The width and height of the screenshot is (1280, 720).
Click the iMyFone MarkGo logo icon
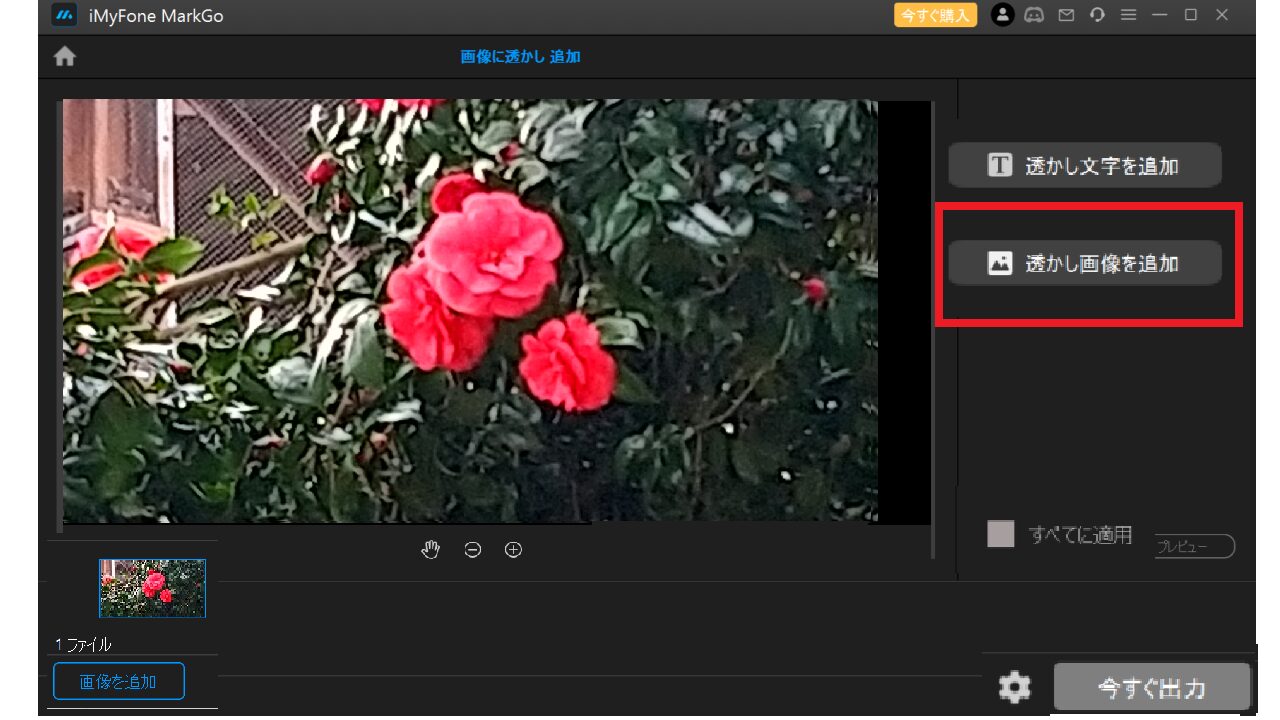65,15
